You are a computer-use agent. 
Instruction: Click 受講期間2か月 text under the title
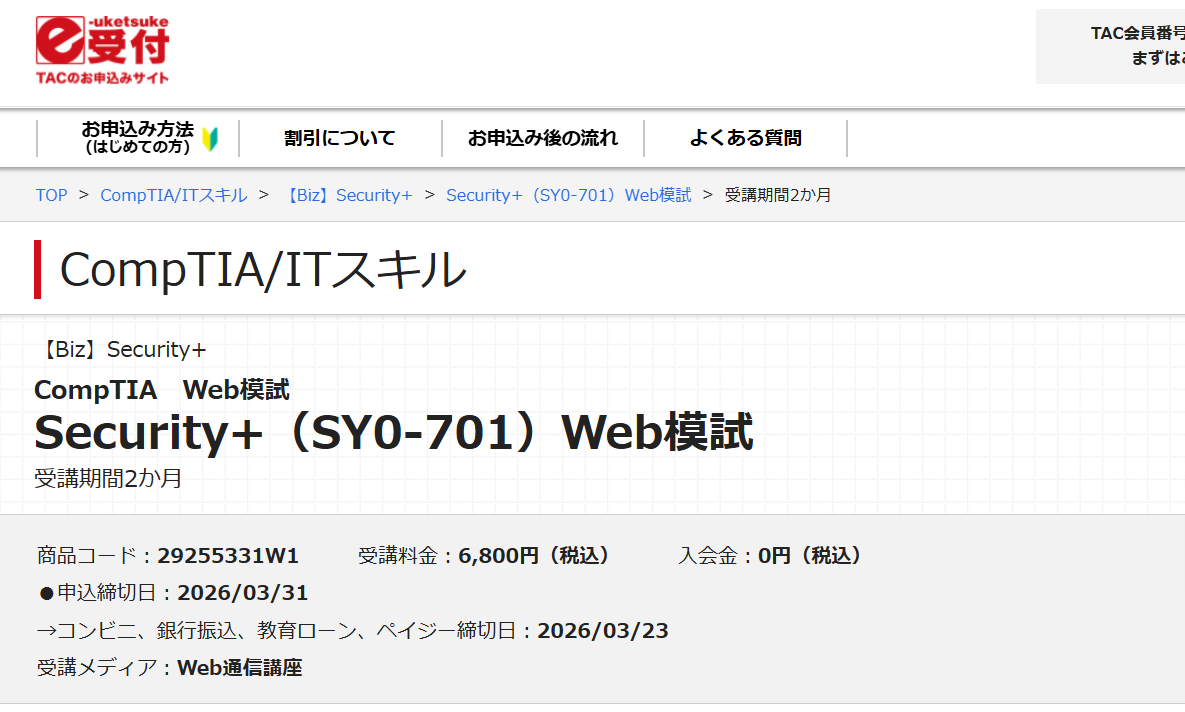pyautogui.click(x=108, y=478)
